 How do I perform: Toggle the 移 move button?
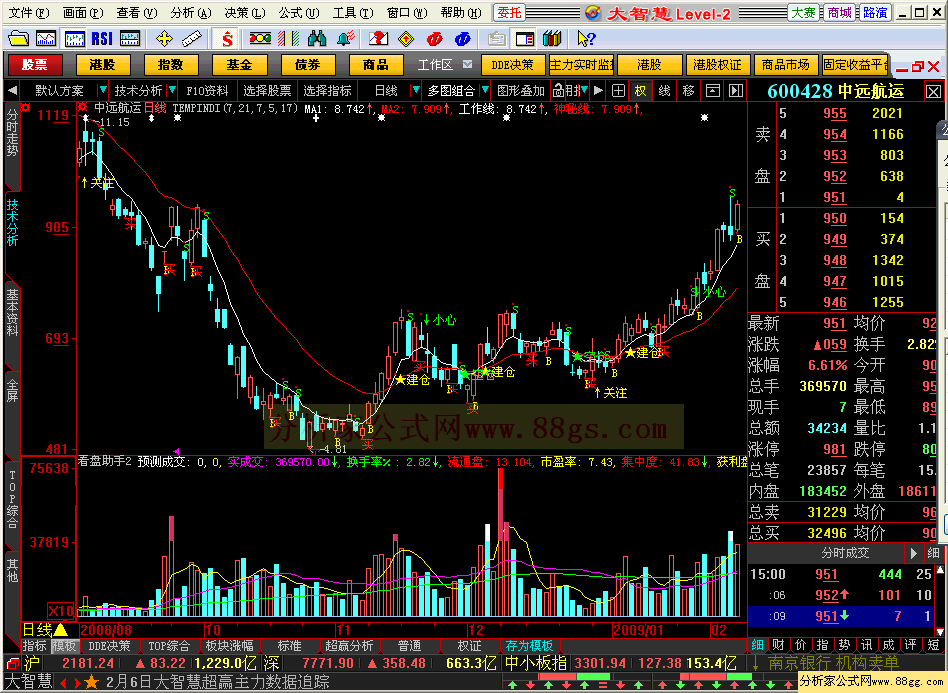pyautogui.click(x=688, y=91)
